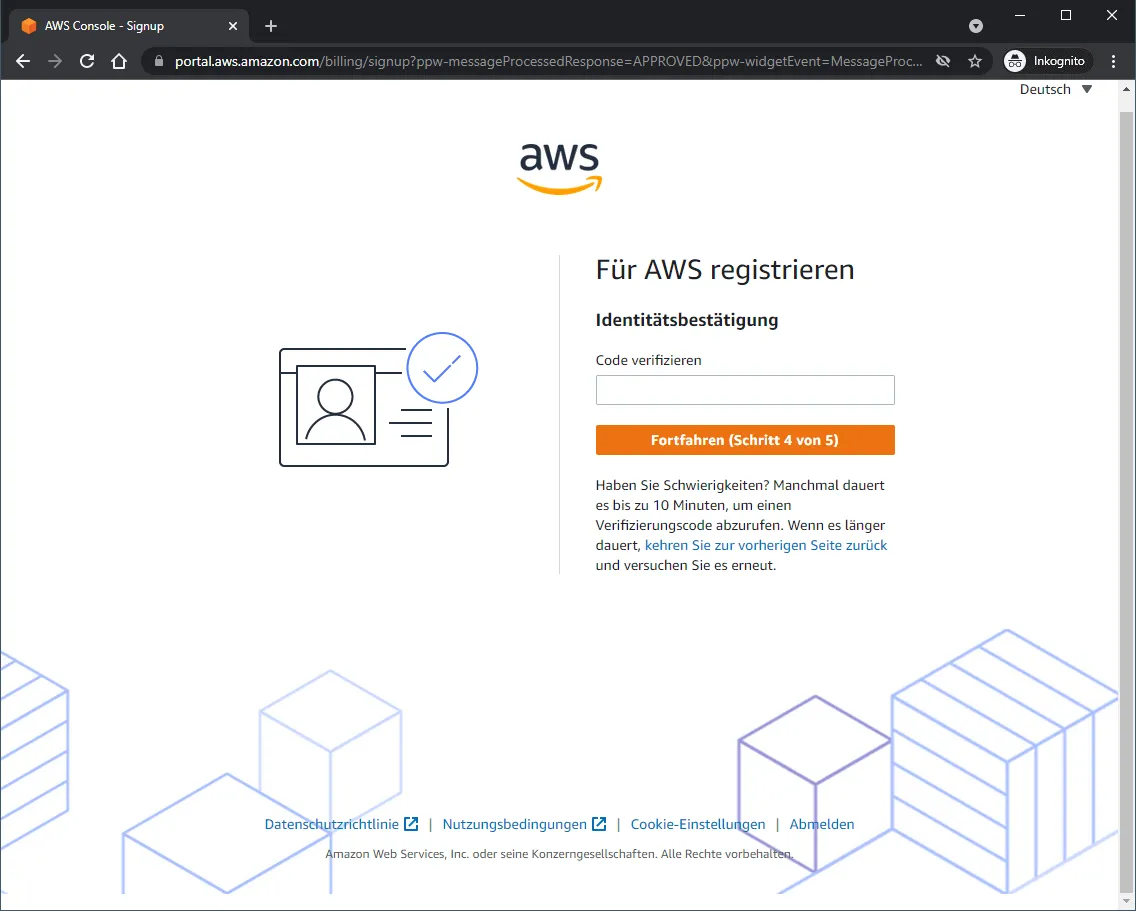
Task: Click the AWS logo
Action: pos(559,167)
